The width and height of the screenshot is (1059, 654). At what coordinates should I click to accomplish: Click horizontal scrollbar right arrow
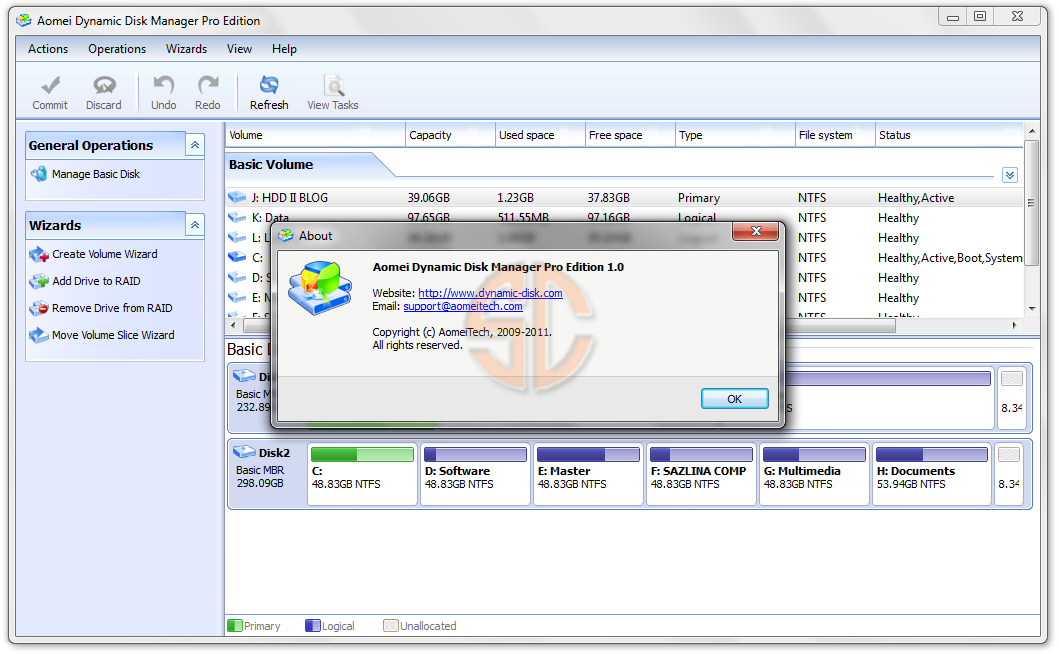click(x=1014, y=325)
